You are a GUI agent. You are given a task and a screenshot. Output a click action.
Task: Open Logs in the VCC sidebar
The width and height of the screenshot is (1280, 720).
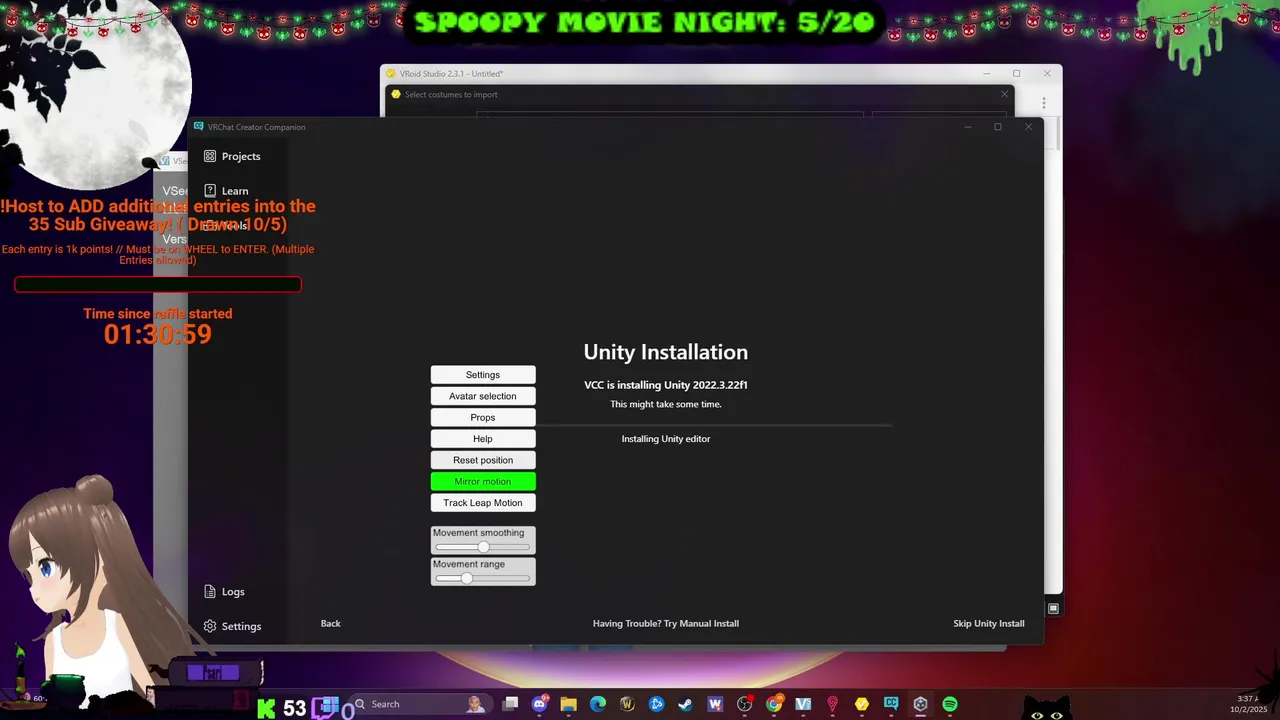point(224,592)
